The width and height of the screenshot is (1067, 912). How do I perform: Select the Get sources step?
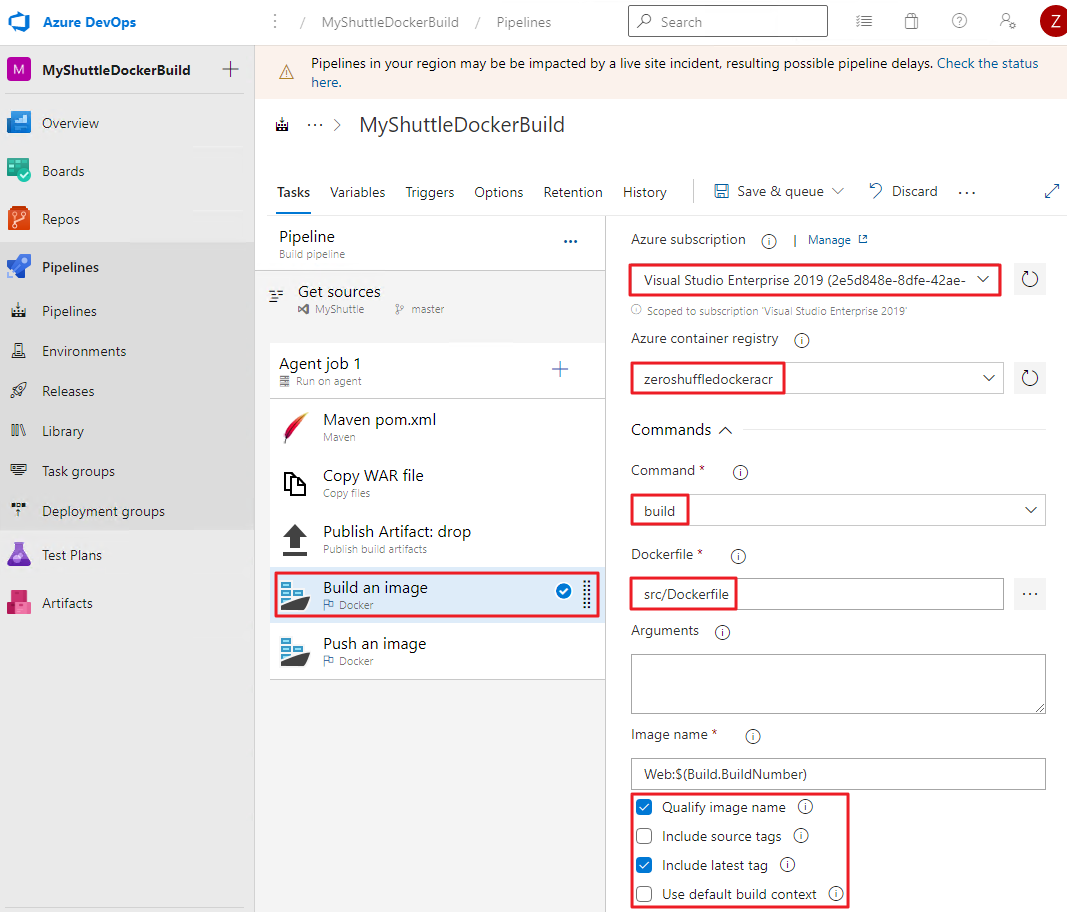pos(430,299)
